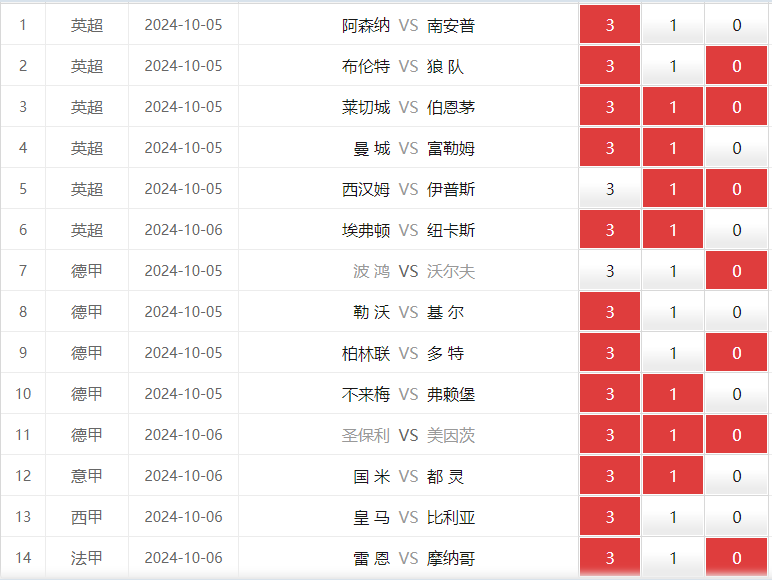Click the 西甲 league cell in row 13
Image resolution: width=772 pixels, height=580 pixels.
[87, 516]
